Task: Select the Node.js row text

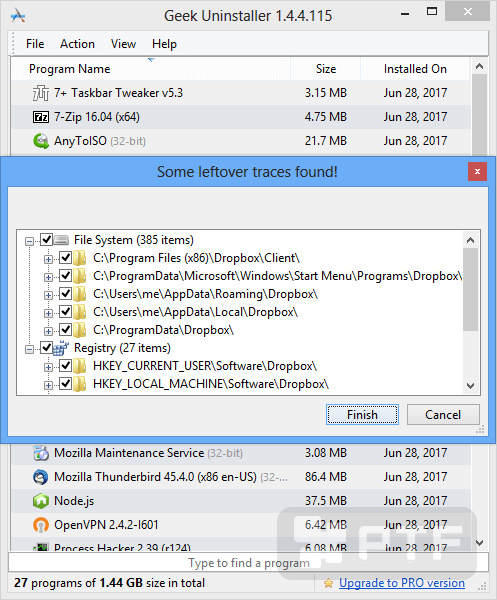Action: [74, 501]
